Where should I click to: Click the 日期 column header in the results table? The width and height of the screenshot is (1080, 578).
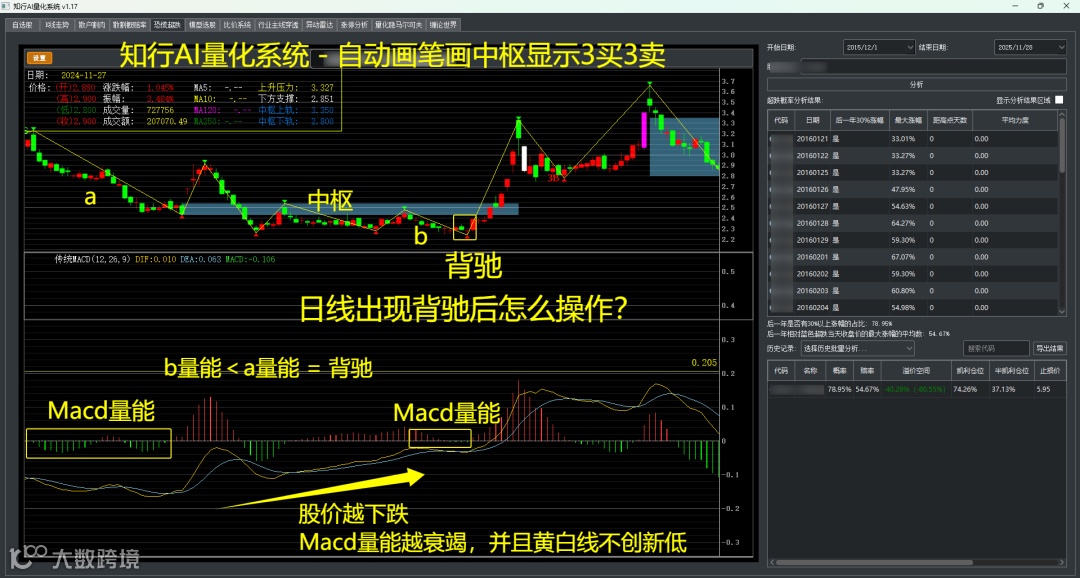point(812,120)
